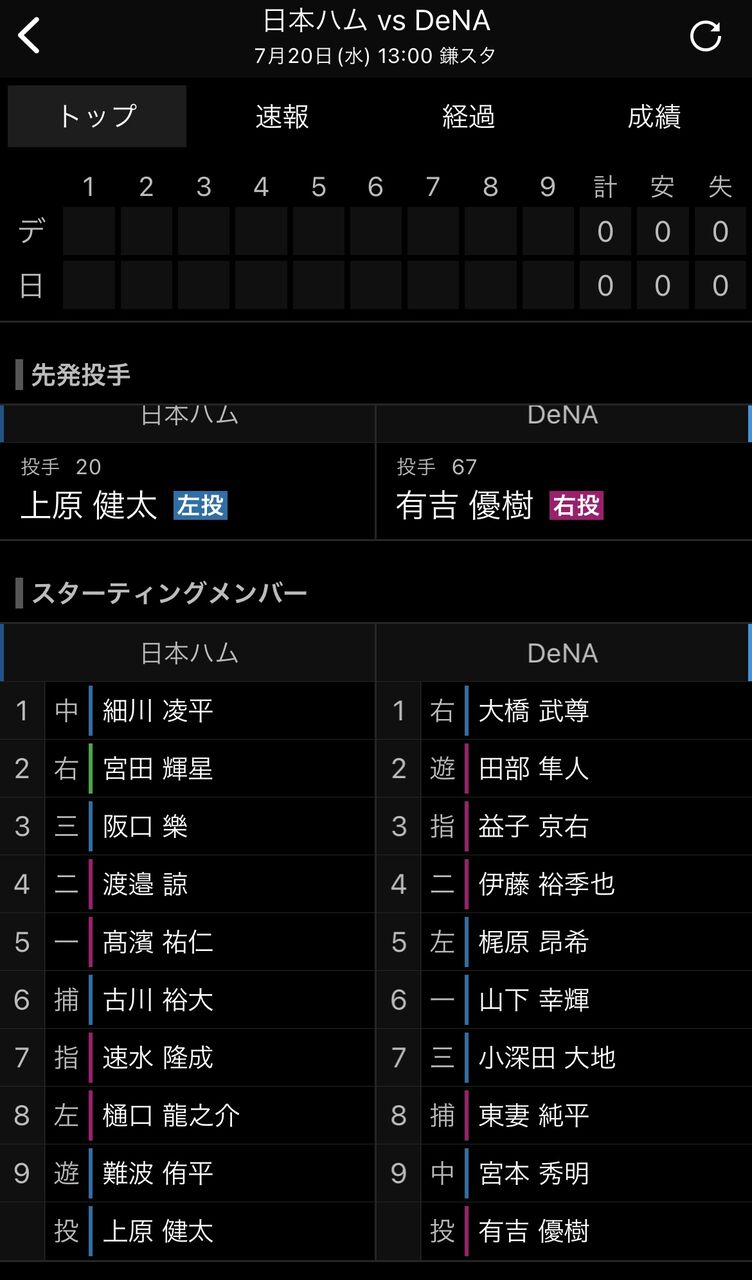The image size is (752, 1280).
Task: Tap starting pitcher 有吉 優樹 card
Action: pyautogui.click(x=563, y=490)
